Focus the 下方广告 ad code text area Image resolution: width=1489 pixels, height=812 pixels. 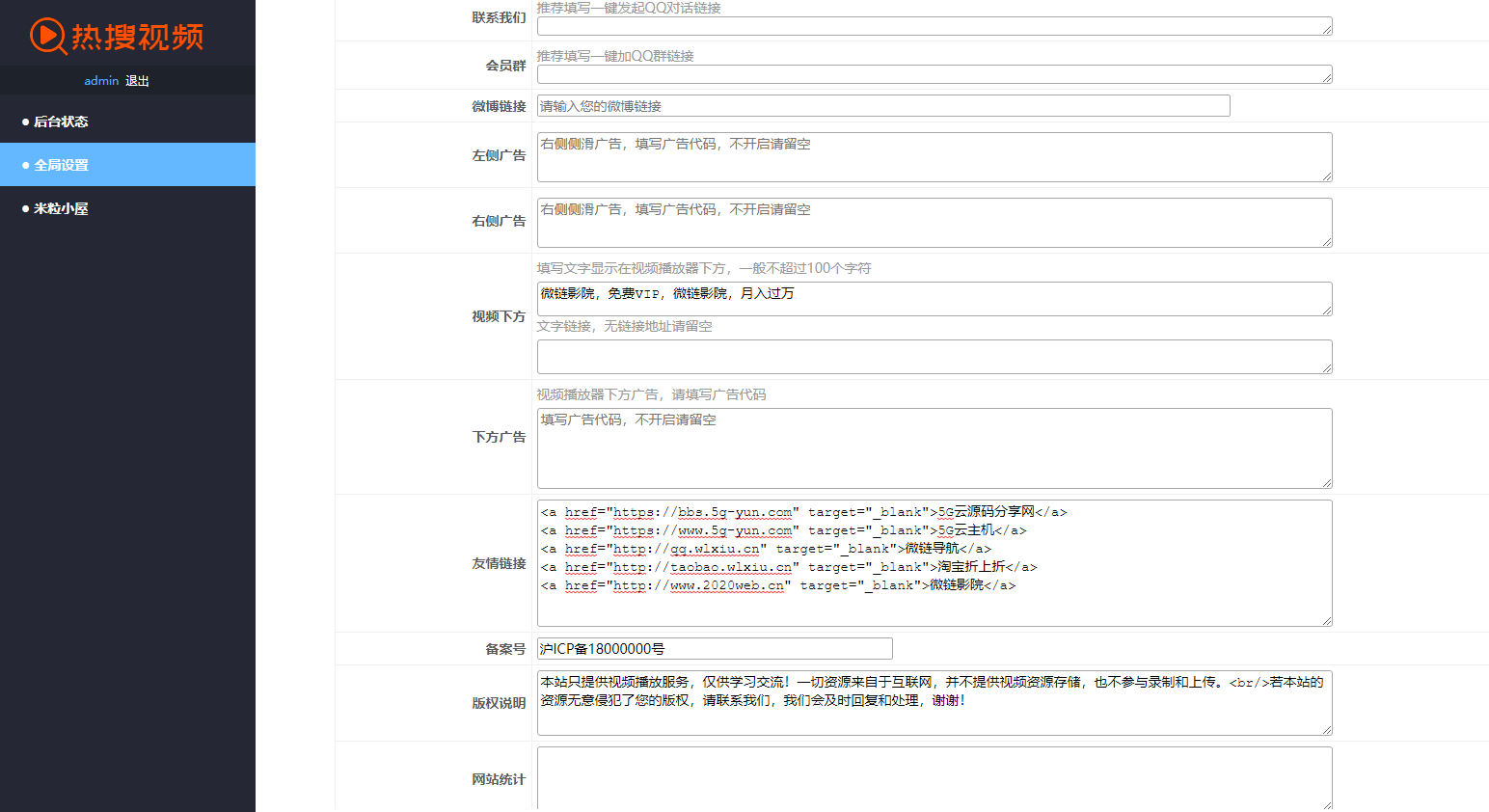(934, 448)
